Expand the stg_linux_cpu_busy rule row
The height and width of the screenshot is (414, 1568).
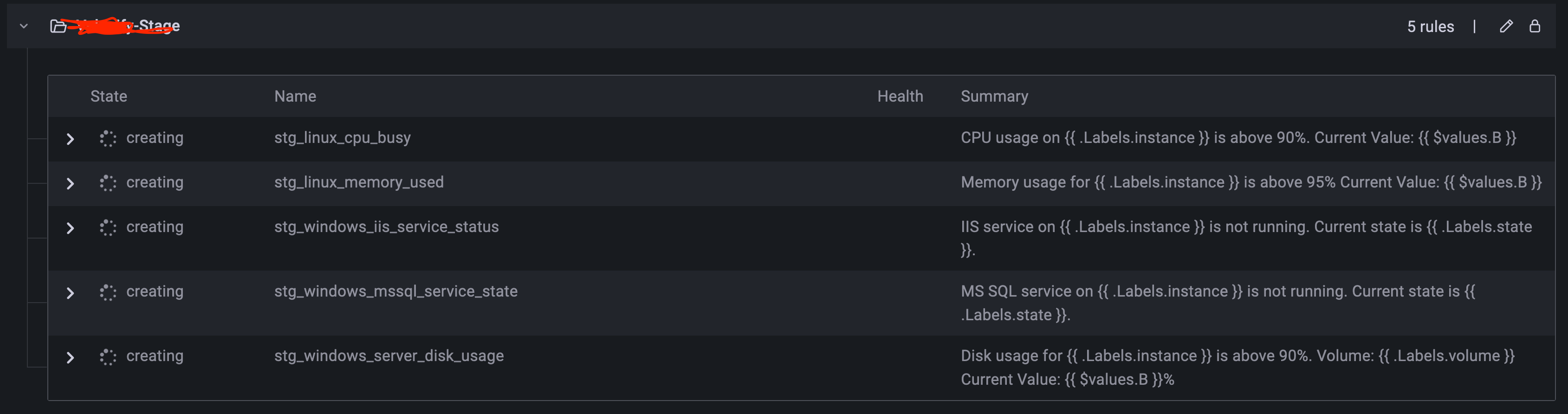pyautogui.click(x=70, y=139)
